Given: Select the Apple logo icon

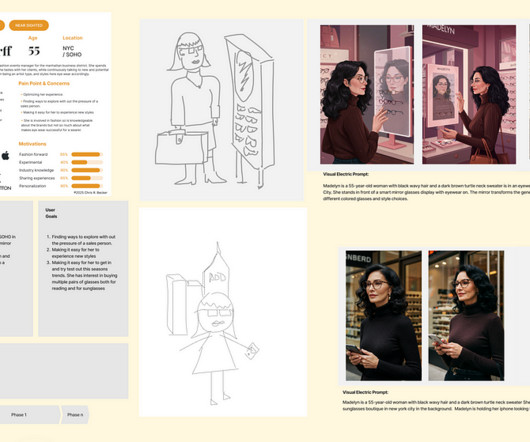Looking at the screenshot, I should click(5, 156).
